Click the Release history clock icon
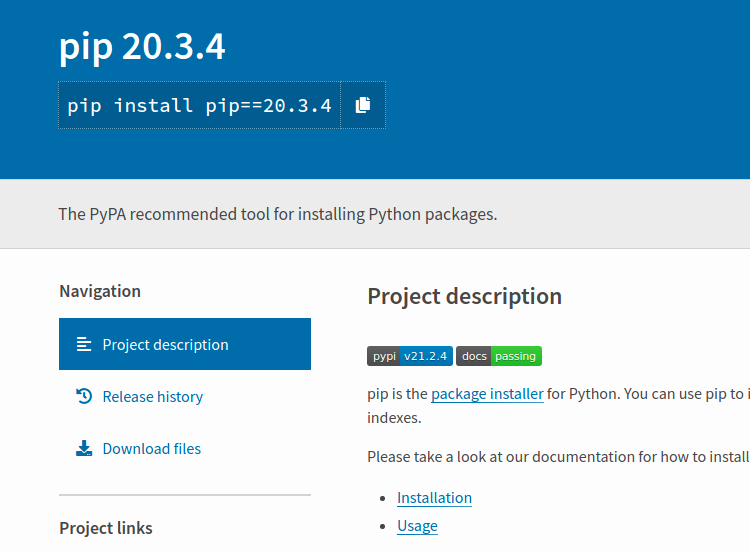 (84, 396)
